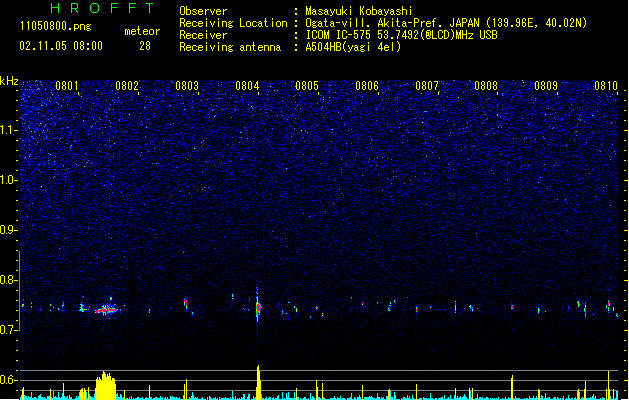Click the kHz axis unit label
This screenshot has width=629, height=400.
click(x=9, y=81)
